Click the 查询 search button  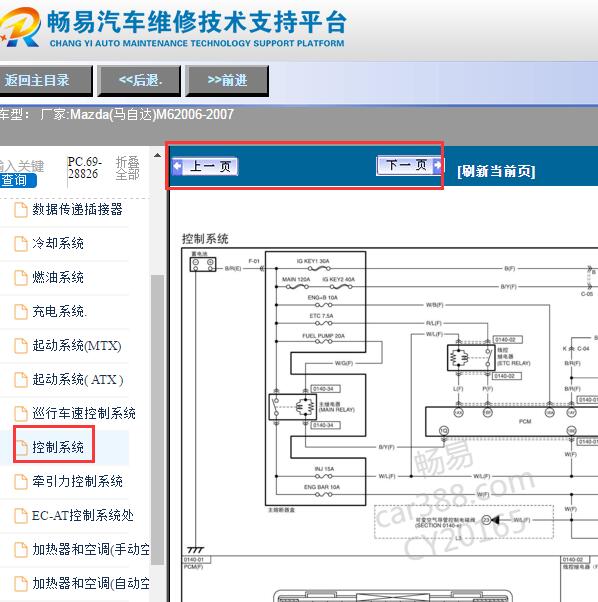click(18, 180)
